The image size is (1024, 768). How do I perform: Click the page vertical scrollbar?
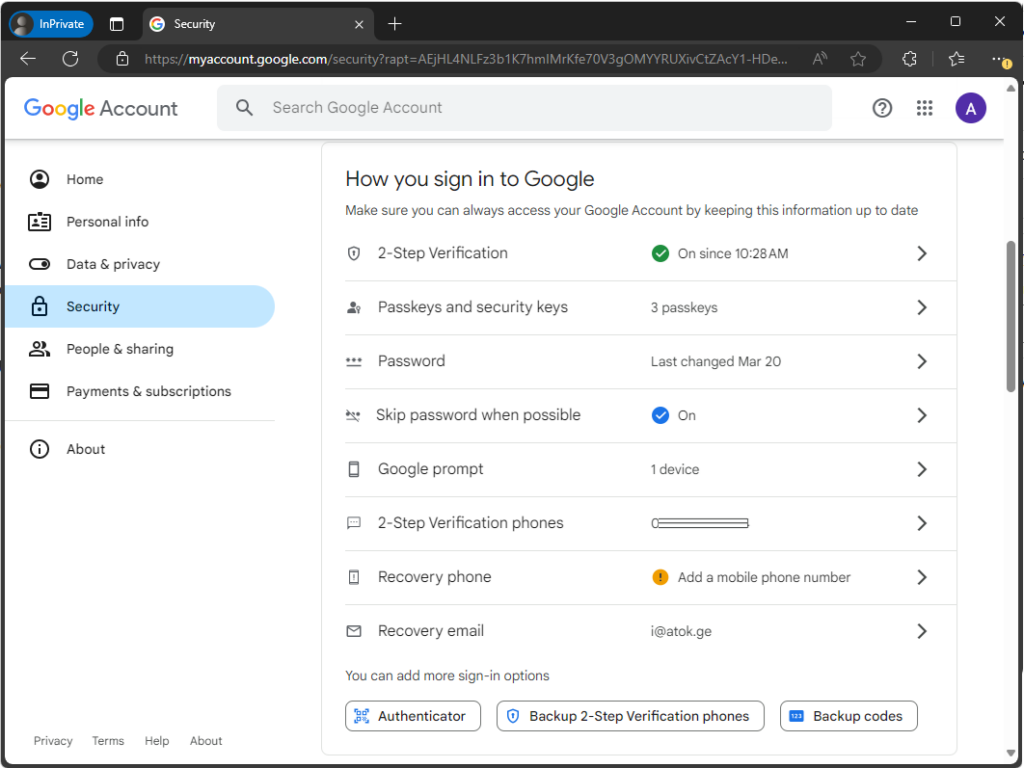tap(1011, 315)
